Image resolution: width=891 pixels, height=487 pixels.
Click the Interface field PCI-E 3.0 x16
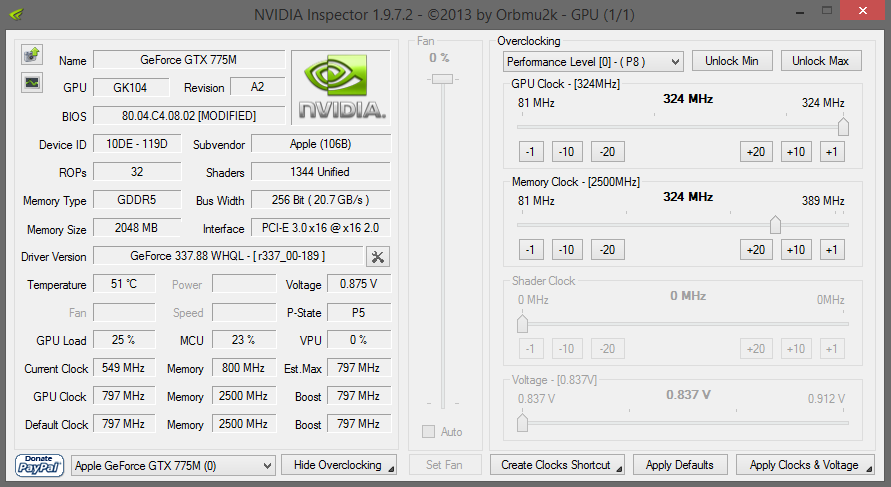coord(320,228)
